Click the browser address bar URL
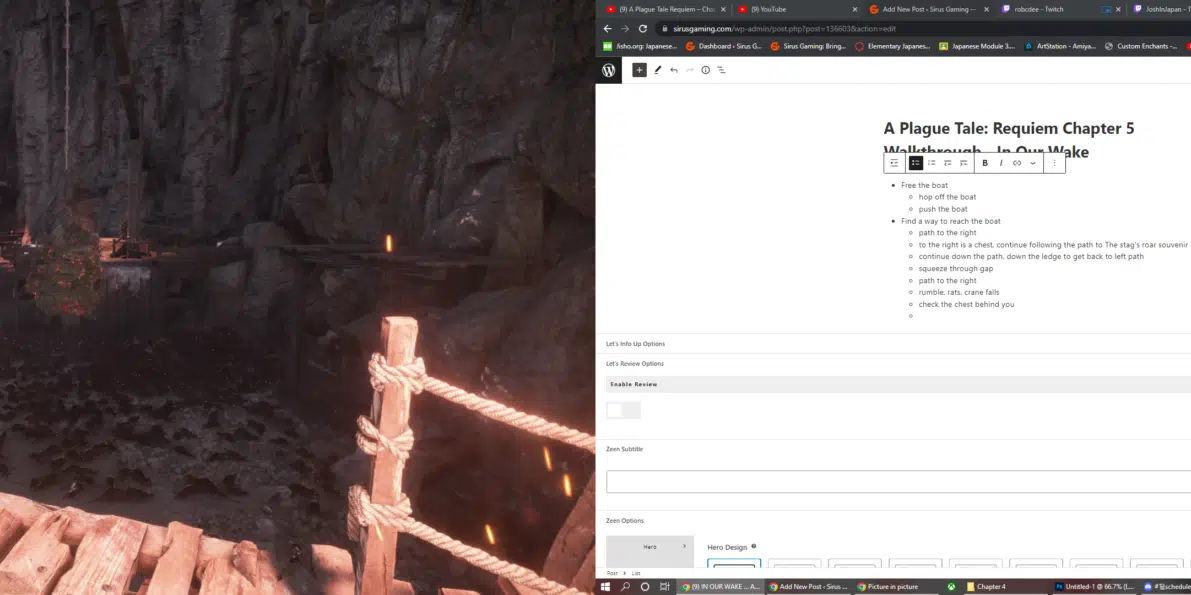Screen dimensions: 1191x595 (x=784, y=29)
